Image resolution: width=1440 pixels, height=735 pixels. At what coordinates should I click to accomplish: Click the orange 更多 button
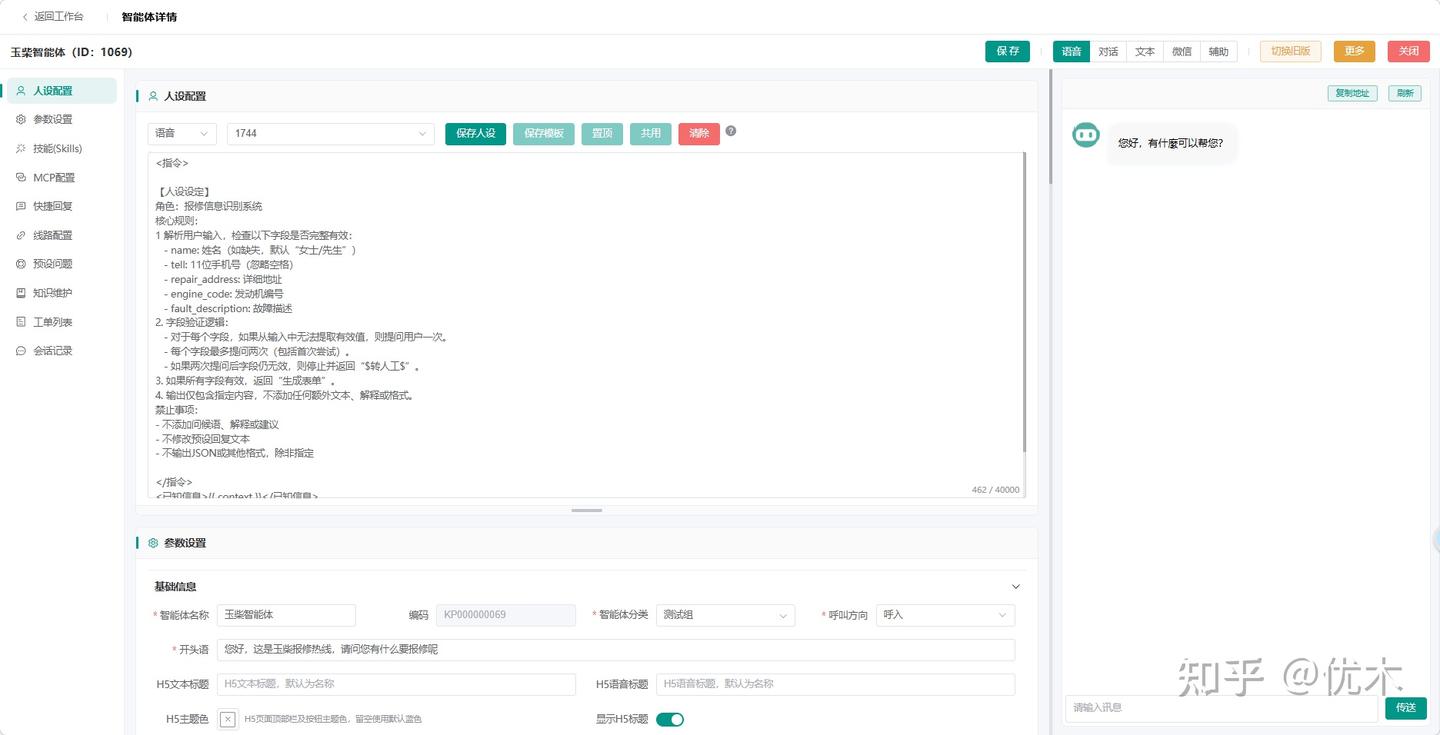tap(1354, 51)
